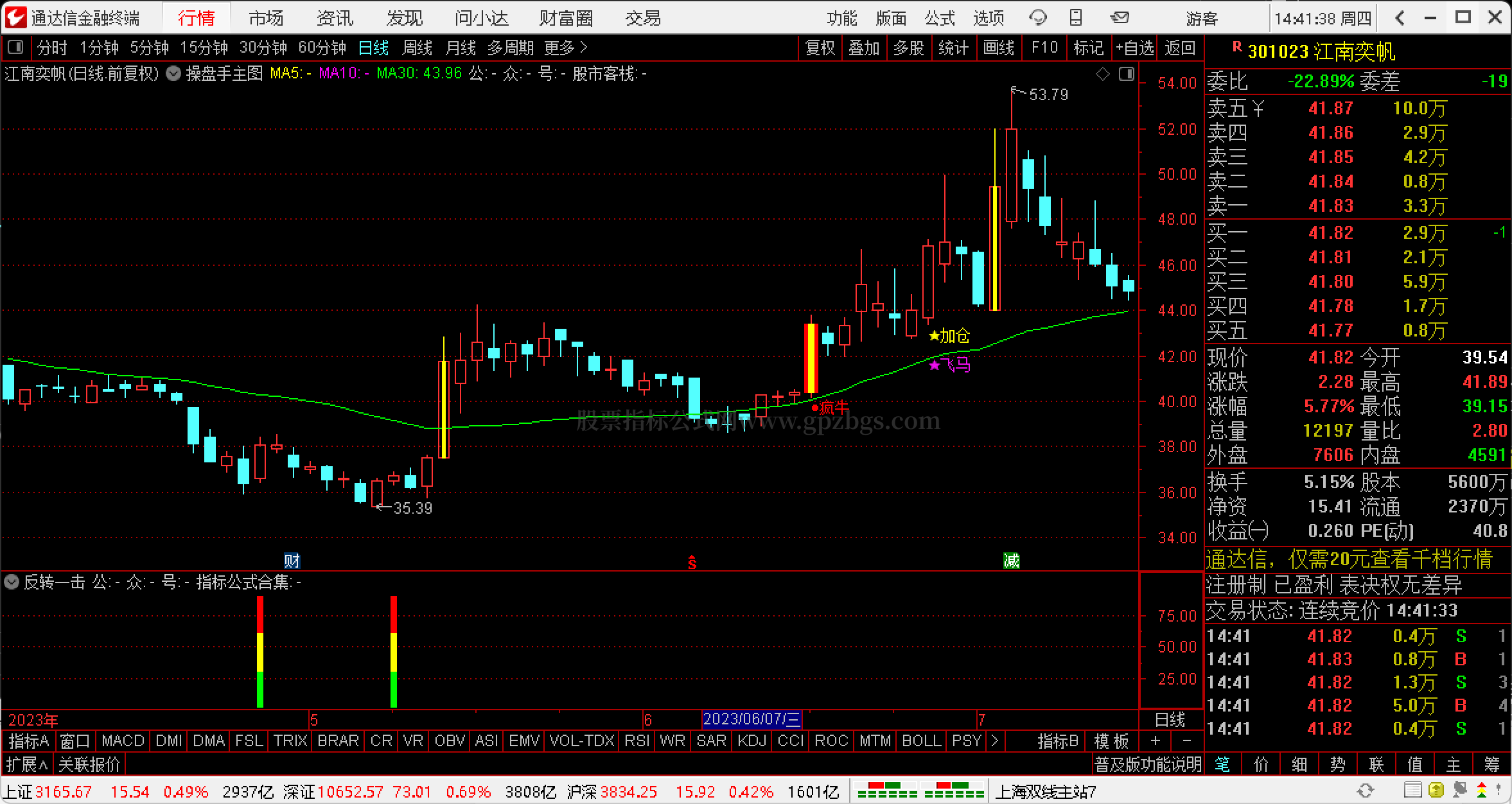The height and width of the screenshot is (804, 1512).
Task: Click the 财 finance marker on the timeline
Action: (x=292, y=561)
